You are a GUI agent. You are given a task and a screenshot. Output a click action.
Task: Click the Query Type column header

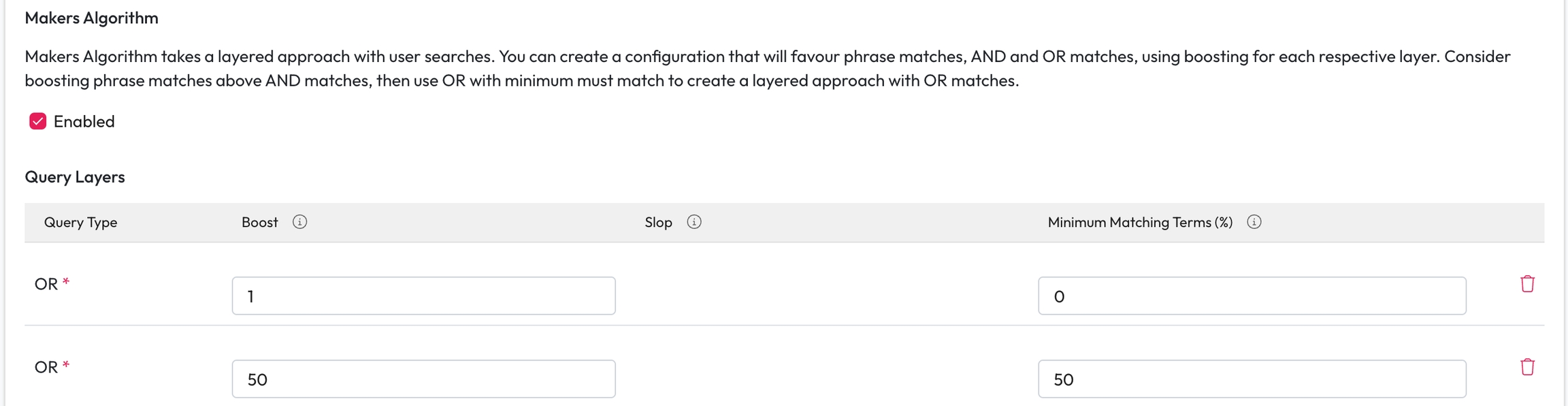point(80,222)
